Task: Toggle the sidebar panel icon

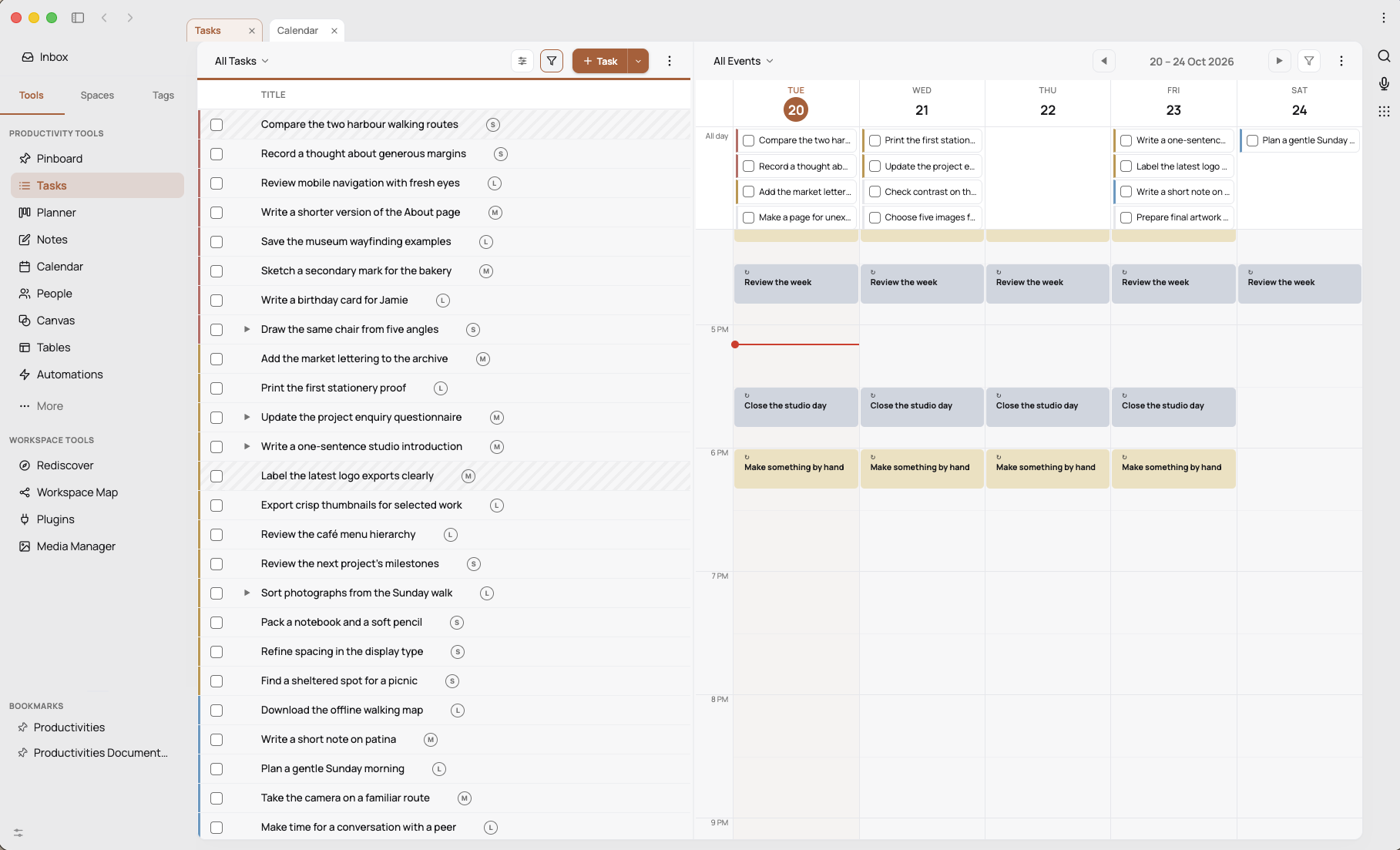Action: [78, 18]
